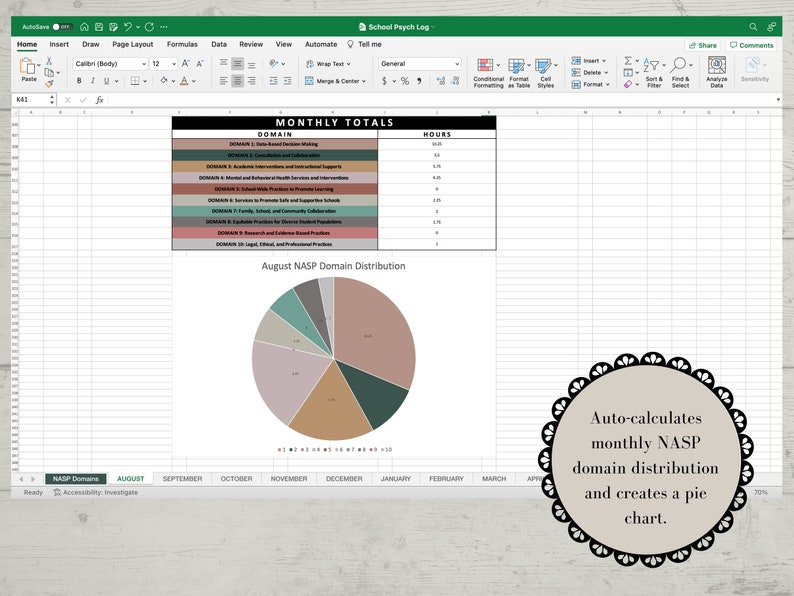Click Merge & Center button
Screen dimensions: 794x596
click(x=335, y=81)
